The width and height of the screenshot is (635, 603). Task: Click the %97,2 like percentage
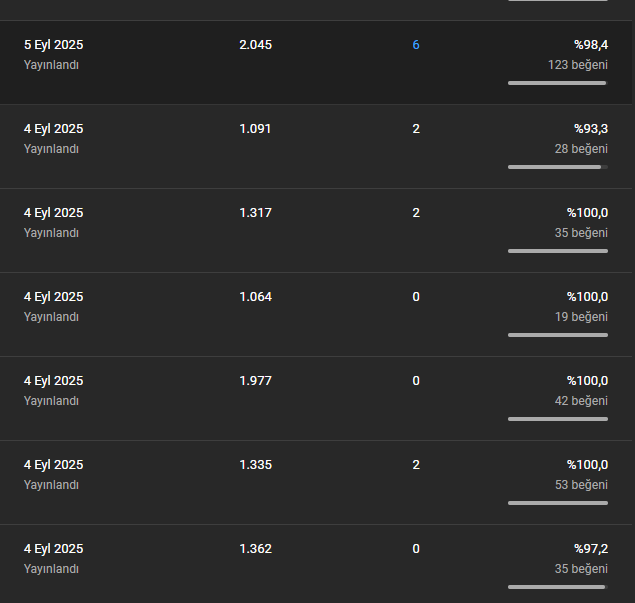click(591, 549)
